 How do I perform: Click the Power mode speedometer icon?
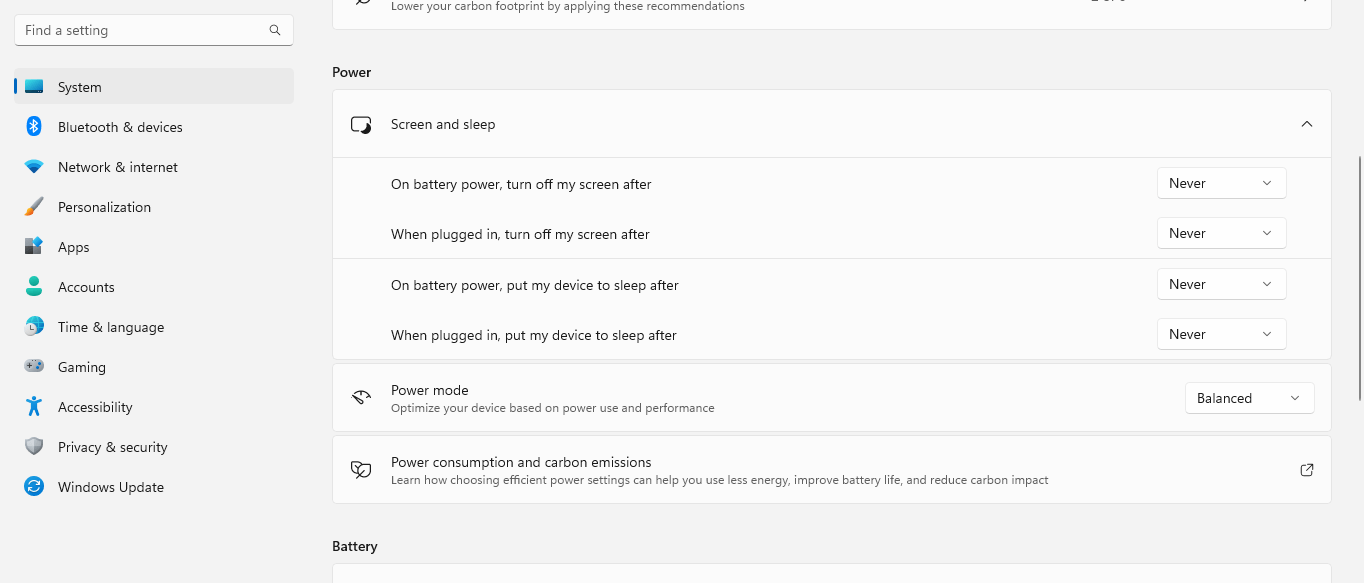coord(360,396)
